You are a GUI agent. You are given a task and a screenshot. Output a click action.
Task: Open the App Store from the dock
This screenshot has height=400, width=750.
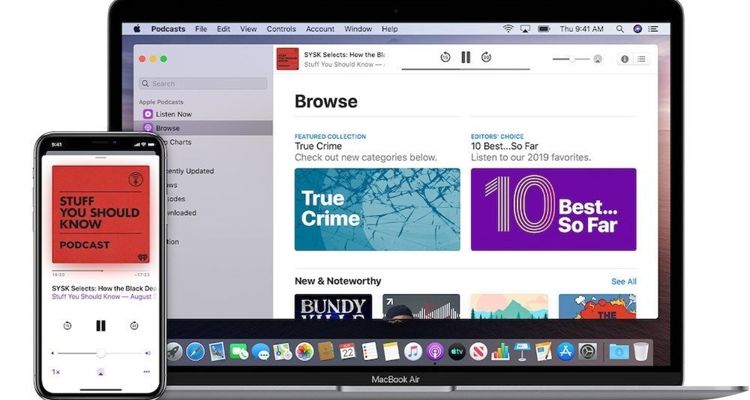click(x=565, y=352)
